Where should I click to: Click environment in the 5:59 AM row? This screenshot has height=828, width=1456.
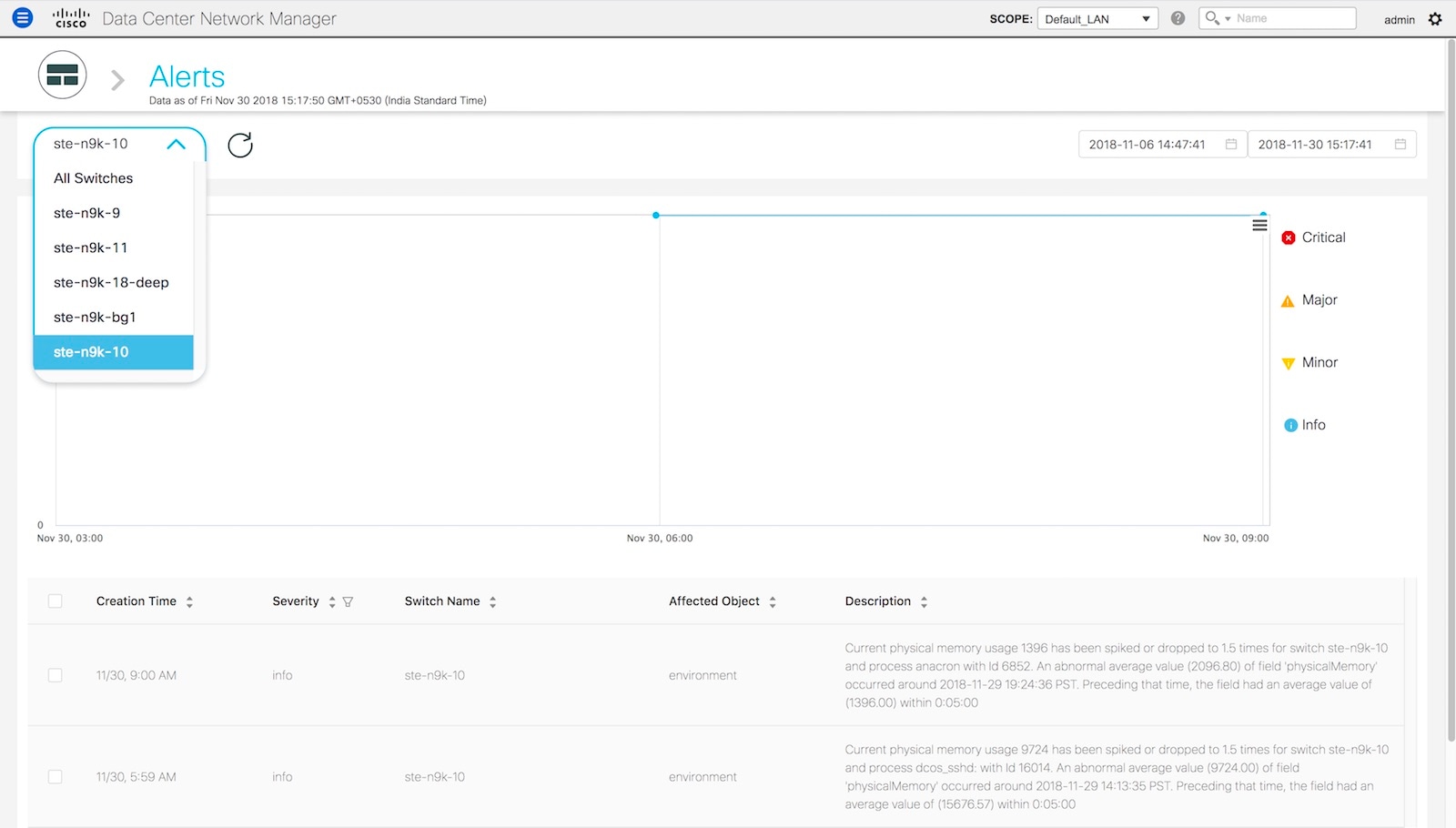(x=703, y=777)
